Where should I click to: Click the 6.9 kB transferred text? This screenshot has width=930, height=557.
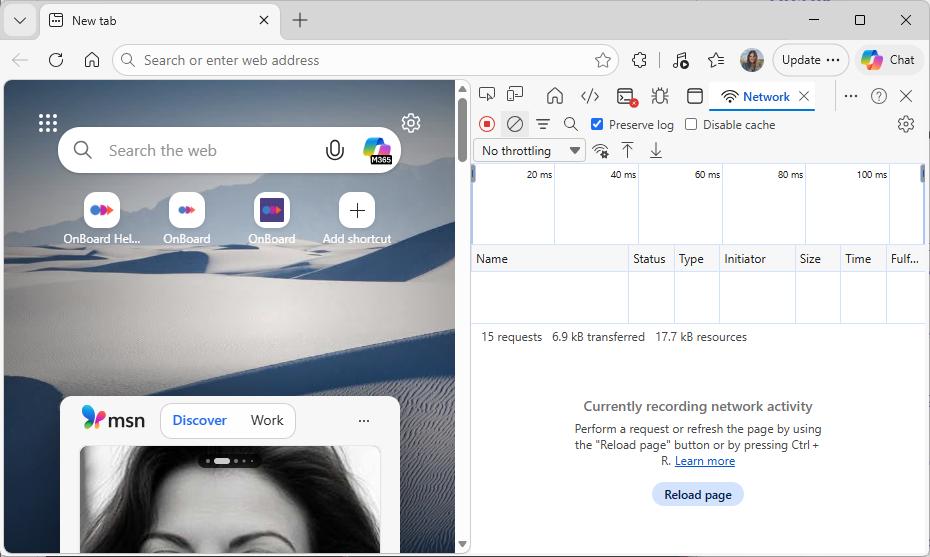tap(598, 337)
